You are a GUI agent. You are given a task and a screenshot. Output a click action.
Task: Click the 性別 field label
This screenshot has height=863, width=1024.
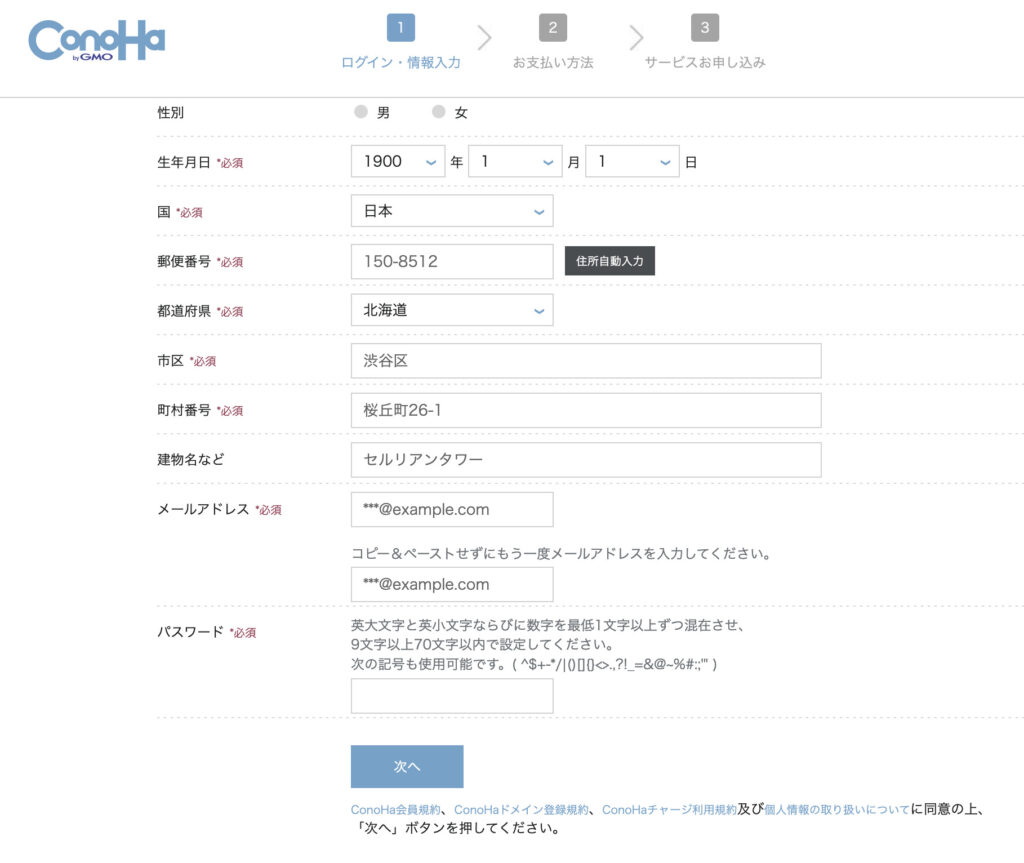coord(170,112)
